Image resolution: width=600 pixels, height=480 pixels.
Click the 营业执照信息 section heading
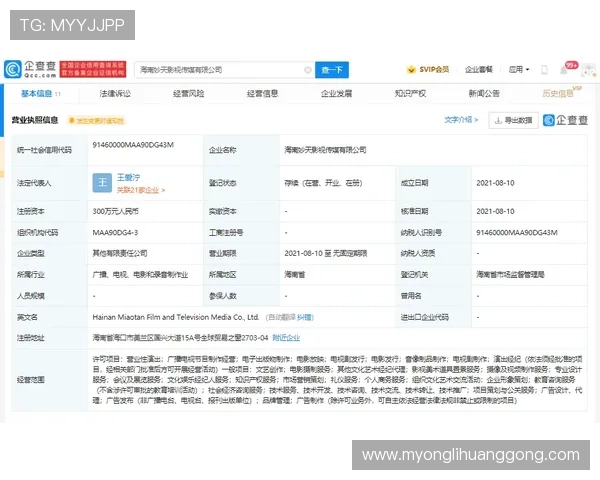pos(35,121)
